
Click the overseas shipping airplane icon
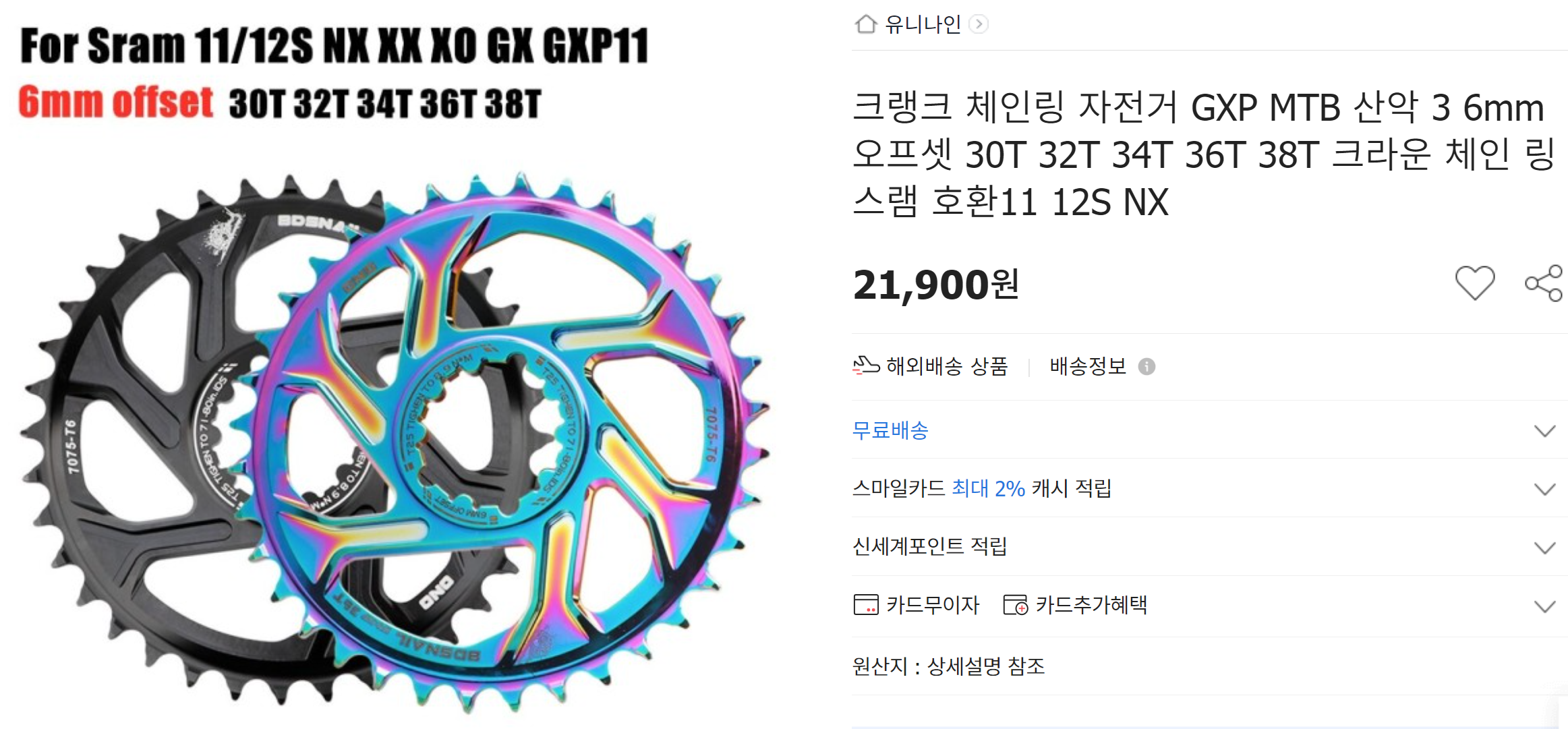tap(866, 366)
